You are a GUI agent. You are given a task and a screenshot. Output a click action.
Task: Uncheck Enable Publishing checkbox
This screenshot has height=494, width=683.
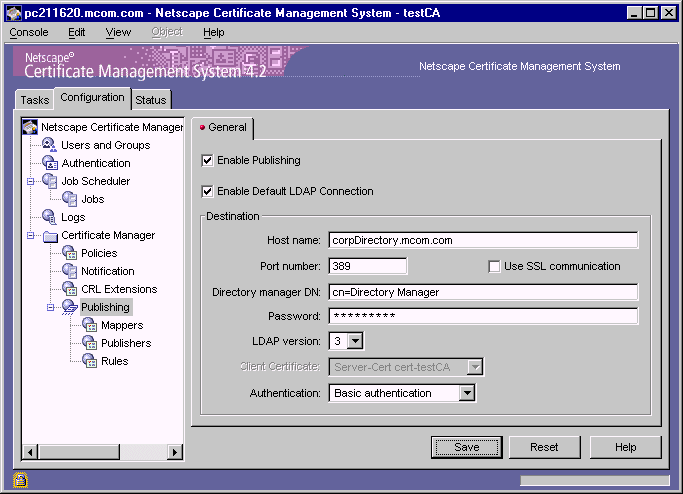(207, 160)
